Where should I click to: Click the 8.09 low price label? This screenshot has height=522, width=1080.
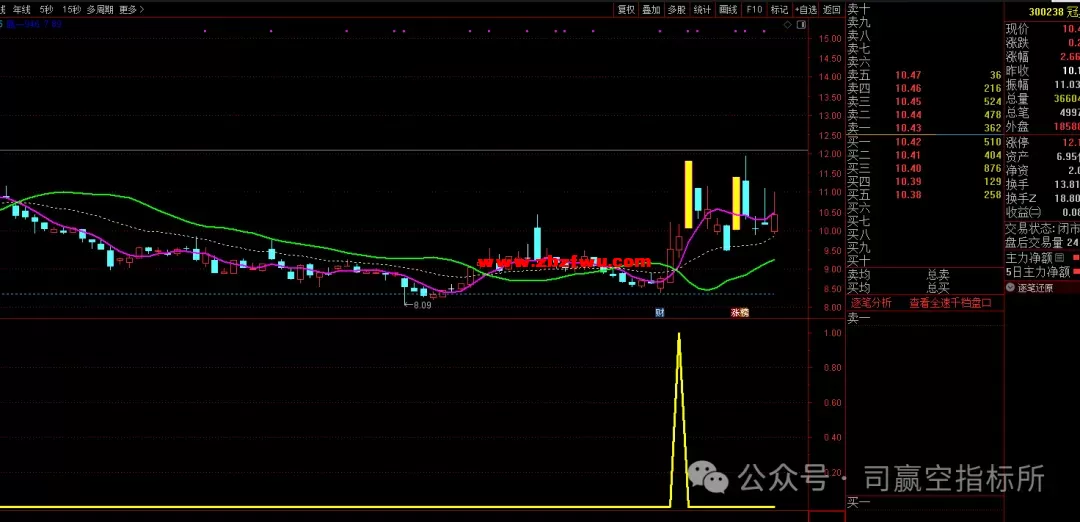pos(422,305)
